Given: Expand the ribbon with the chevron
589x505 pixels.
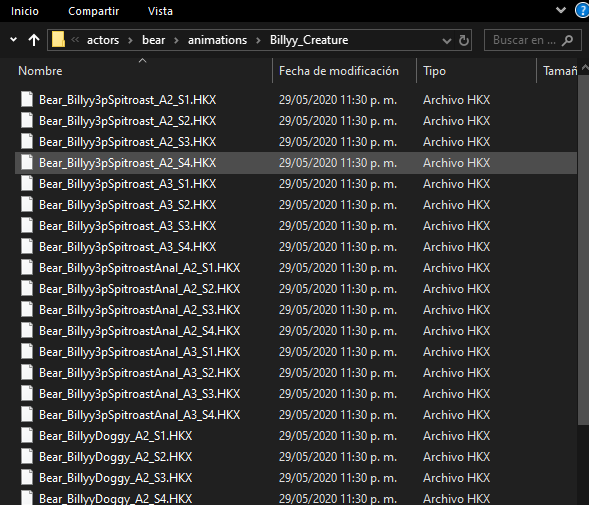Looking at the screenshot, I should click(x=561, y=10).
